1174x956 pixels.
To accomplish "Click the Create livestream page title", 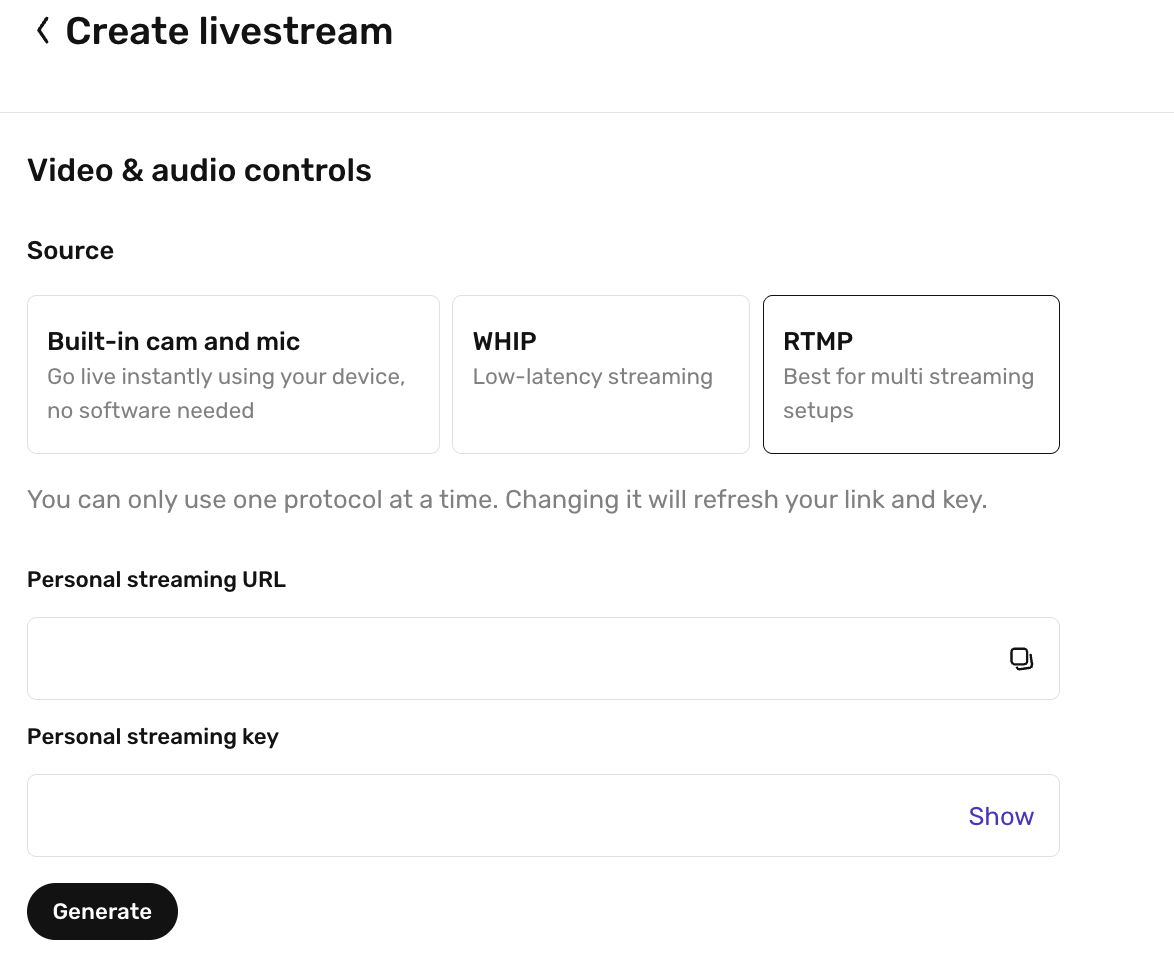I will 229,31.
